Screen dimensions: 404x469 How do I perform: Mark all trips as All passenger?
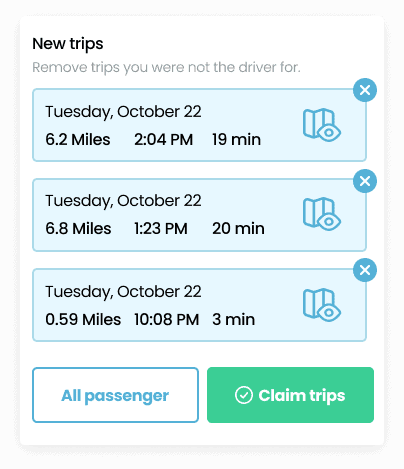pyautogui.click(x=115, y=395)
